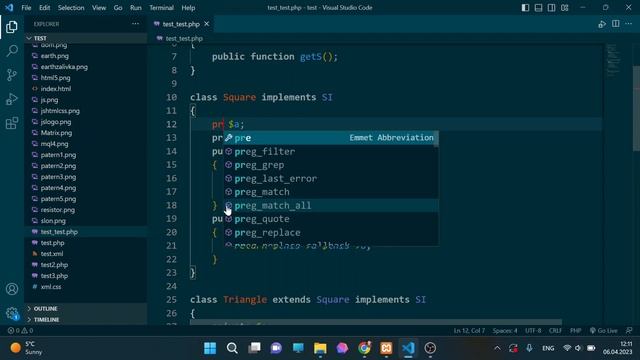Choose preg_grep from the suggestion list
This screenshot has width=640, height=360.
[331, 165]
